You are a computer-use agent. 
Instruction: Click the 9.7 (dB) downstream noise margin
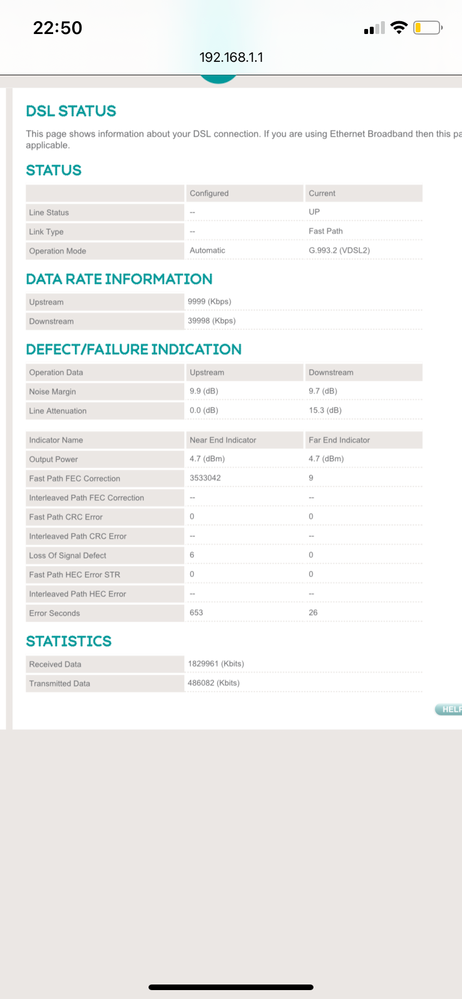(x=323, y=391)
